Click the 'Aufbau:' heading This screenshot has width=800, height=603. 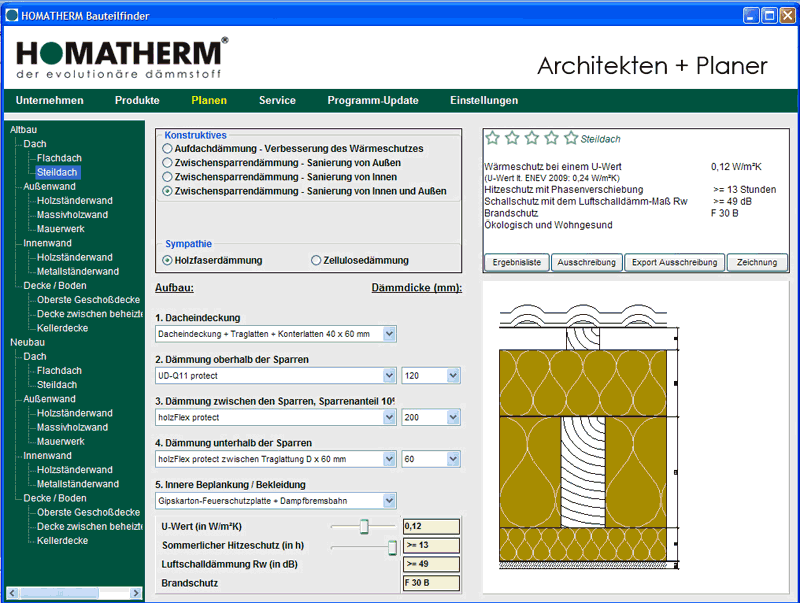(x=174, y=288)
